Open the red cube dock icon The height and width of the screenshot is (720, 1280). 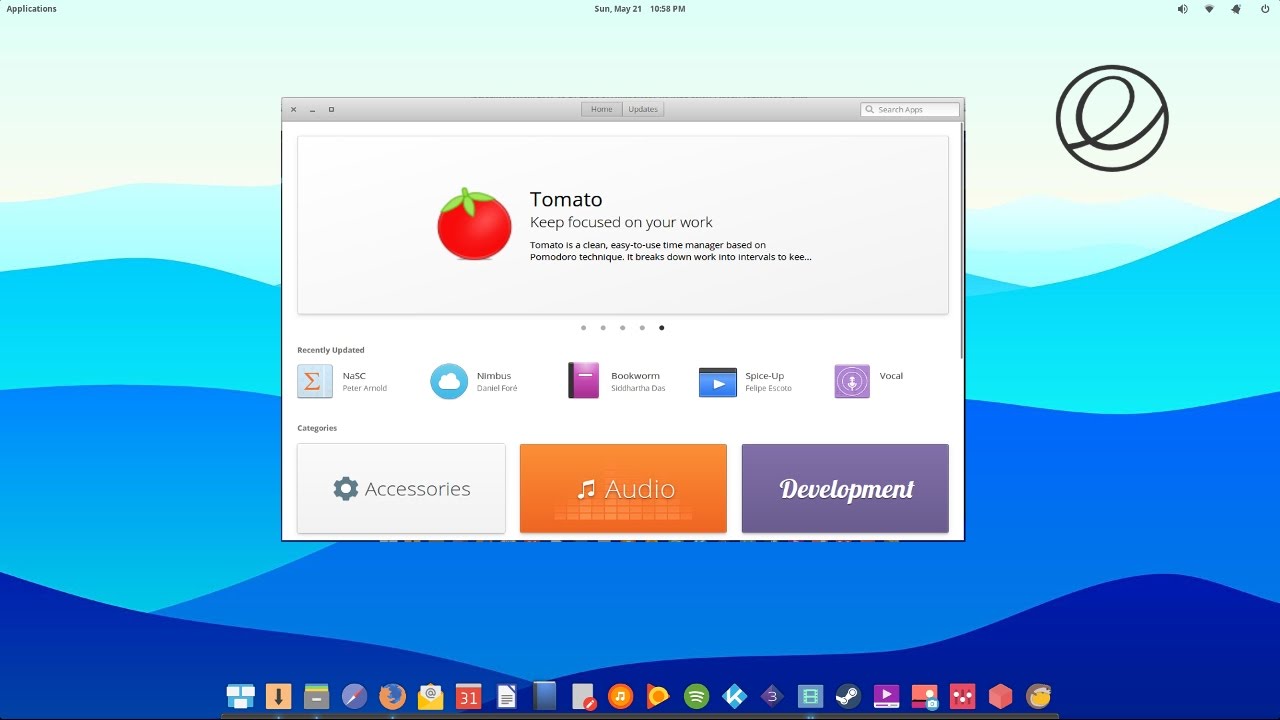pyautogui.click(x=1000, y=696)
